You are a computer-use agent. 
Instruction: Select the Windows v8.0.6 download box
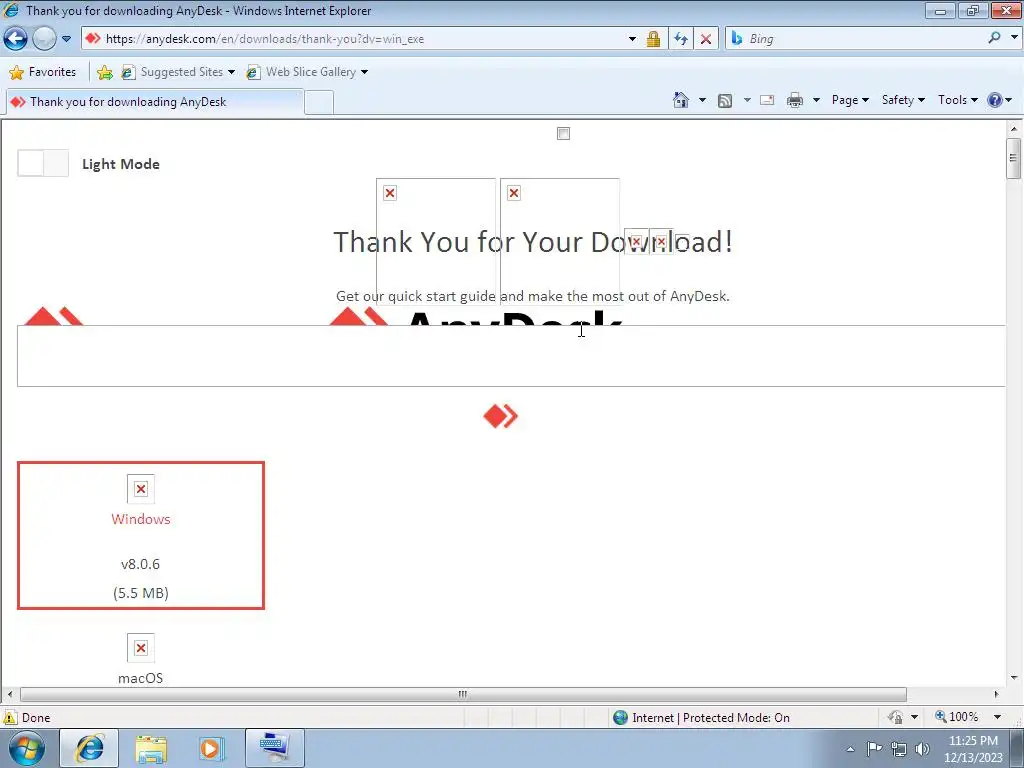[x=141, y=536]
